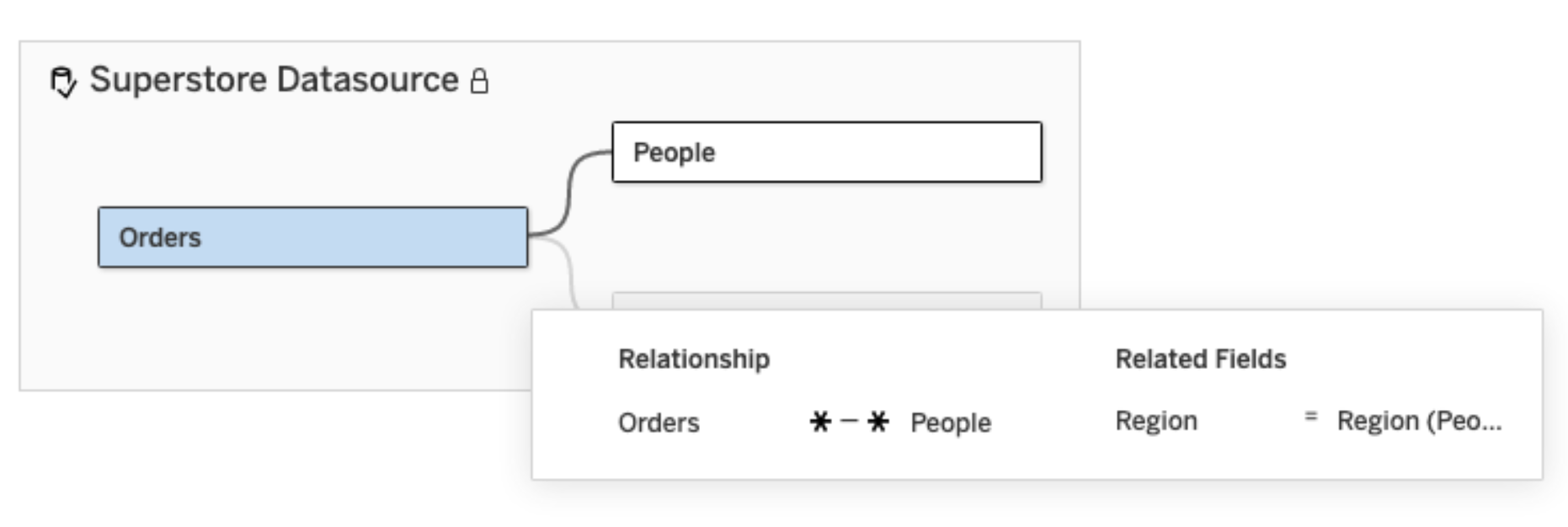Image resolution: width=1568 pixels, height=527 pixels.
Task: Click the published datasource icon
Action: pyautogui.click(x=63, y=82)
